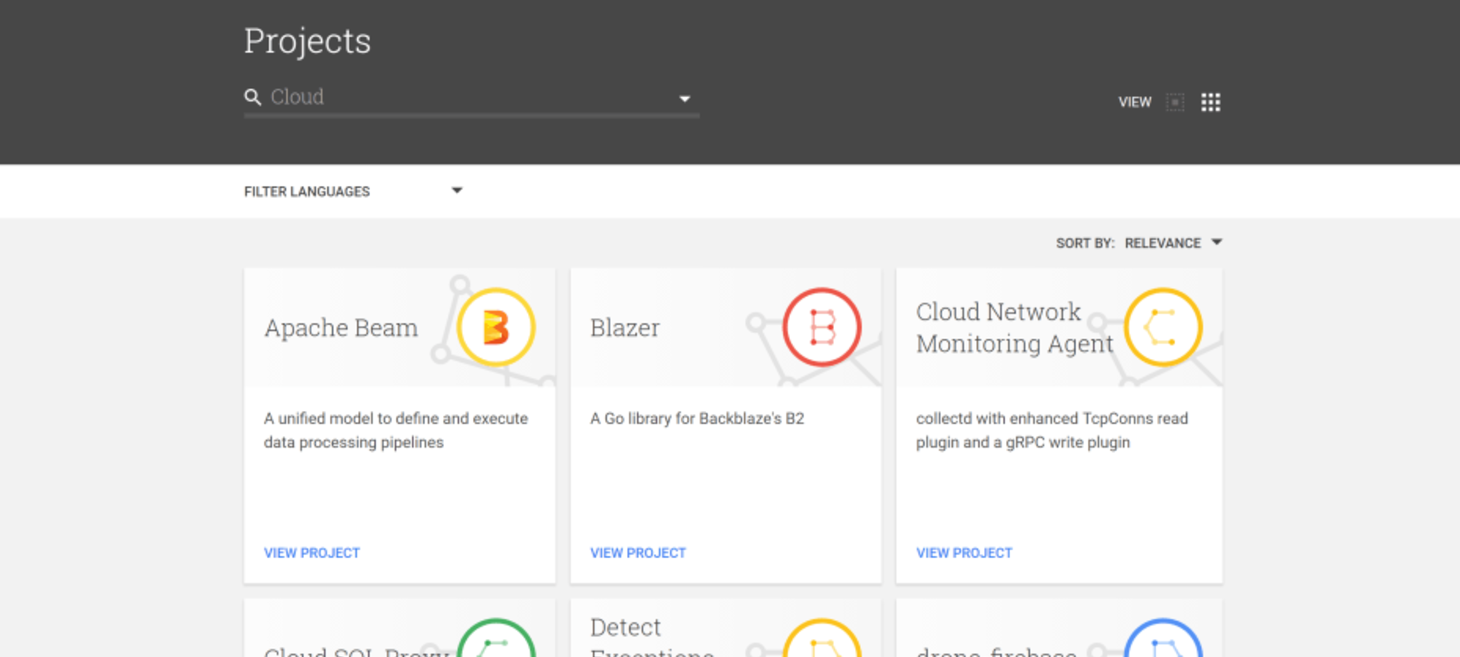
Task: View the Blazer project
Action: (638, 553)
